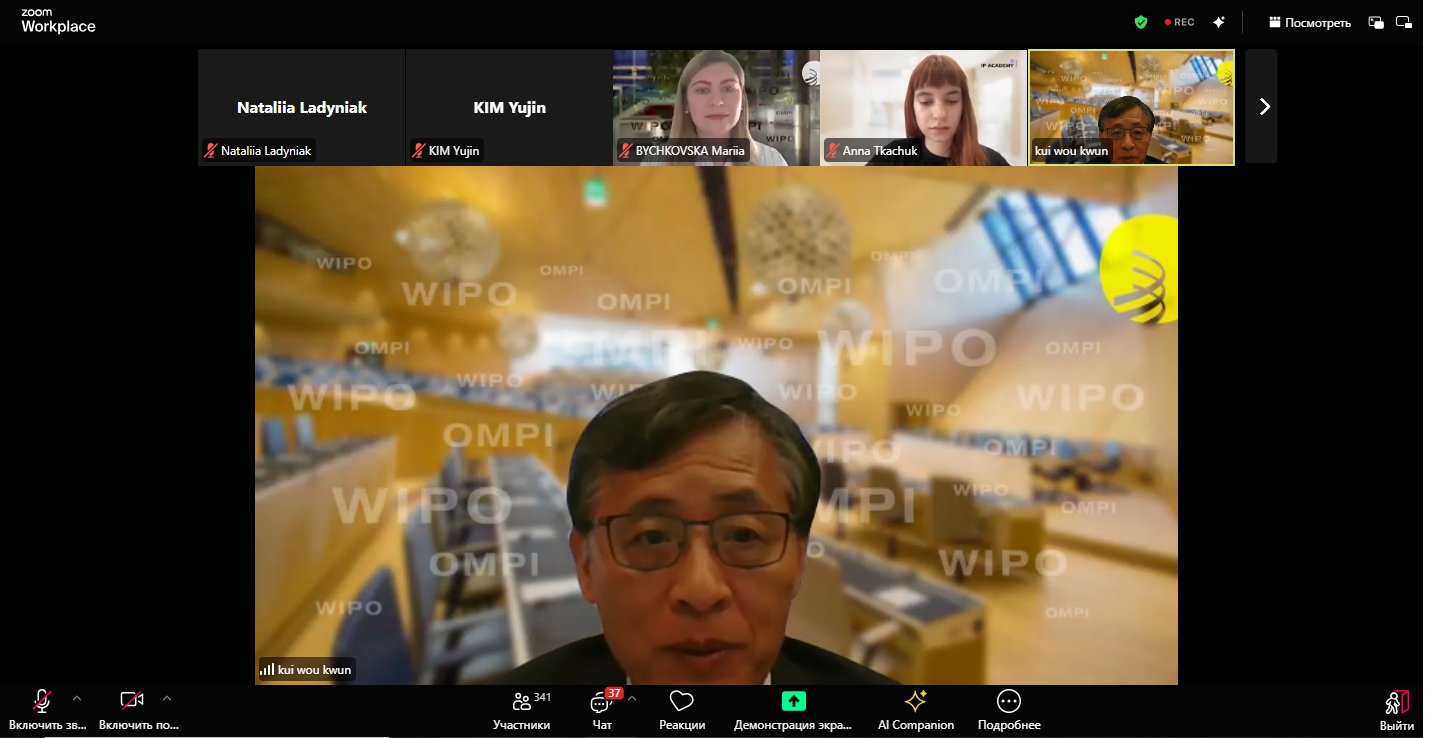Show next participants with the right arrow
This screenshot has height=738, width=1434.
(x=1264, y=106)
